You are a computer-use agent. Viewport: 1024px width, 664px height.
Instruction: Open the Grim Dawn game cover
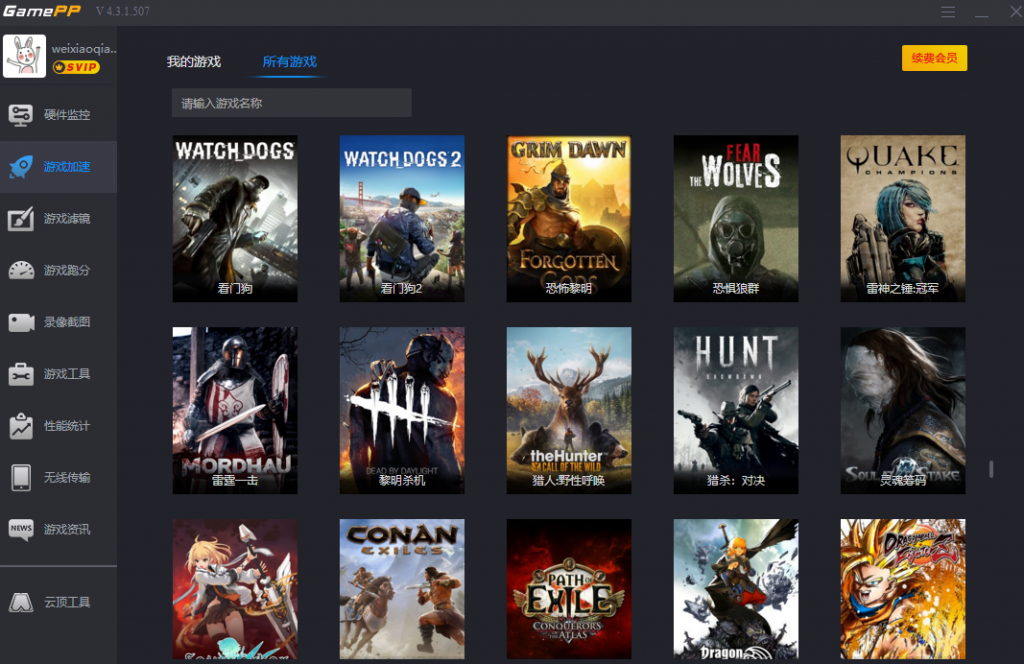[569, 218]
